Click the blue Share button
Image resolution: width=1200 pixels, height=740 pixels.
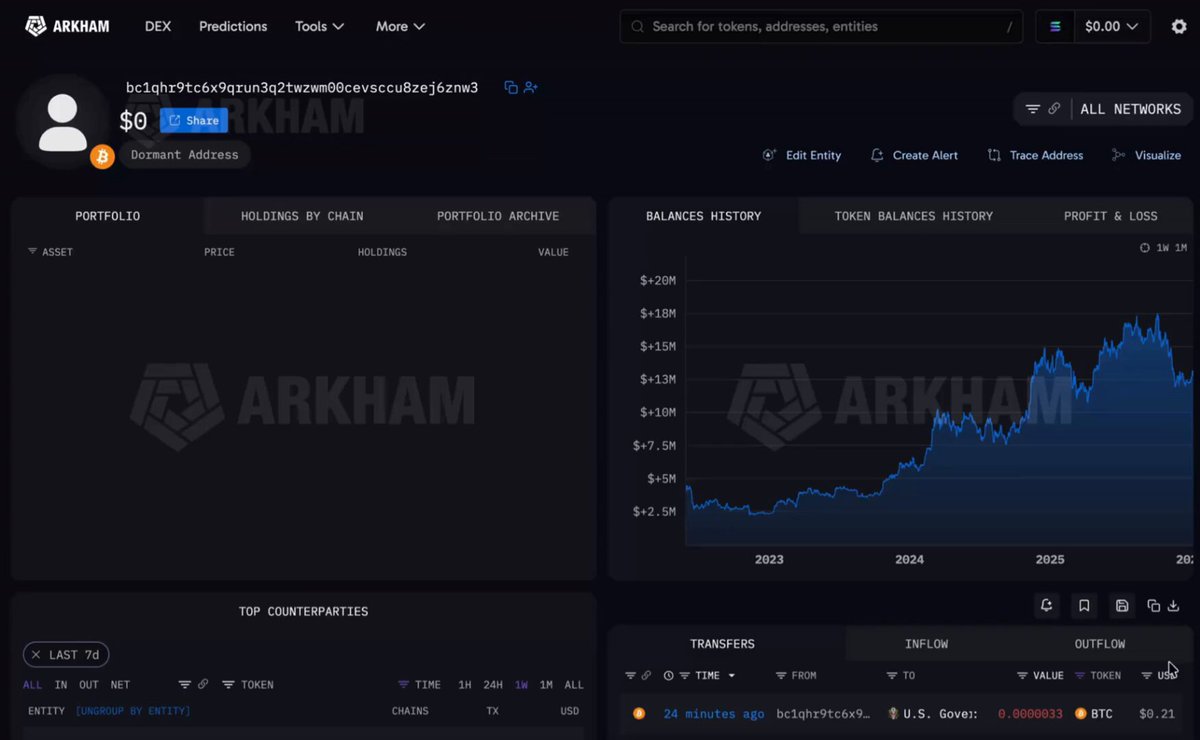[x=194, y=121]
